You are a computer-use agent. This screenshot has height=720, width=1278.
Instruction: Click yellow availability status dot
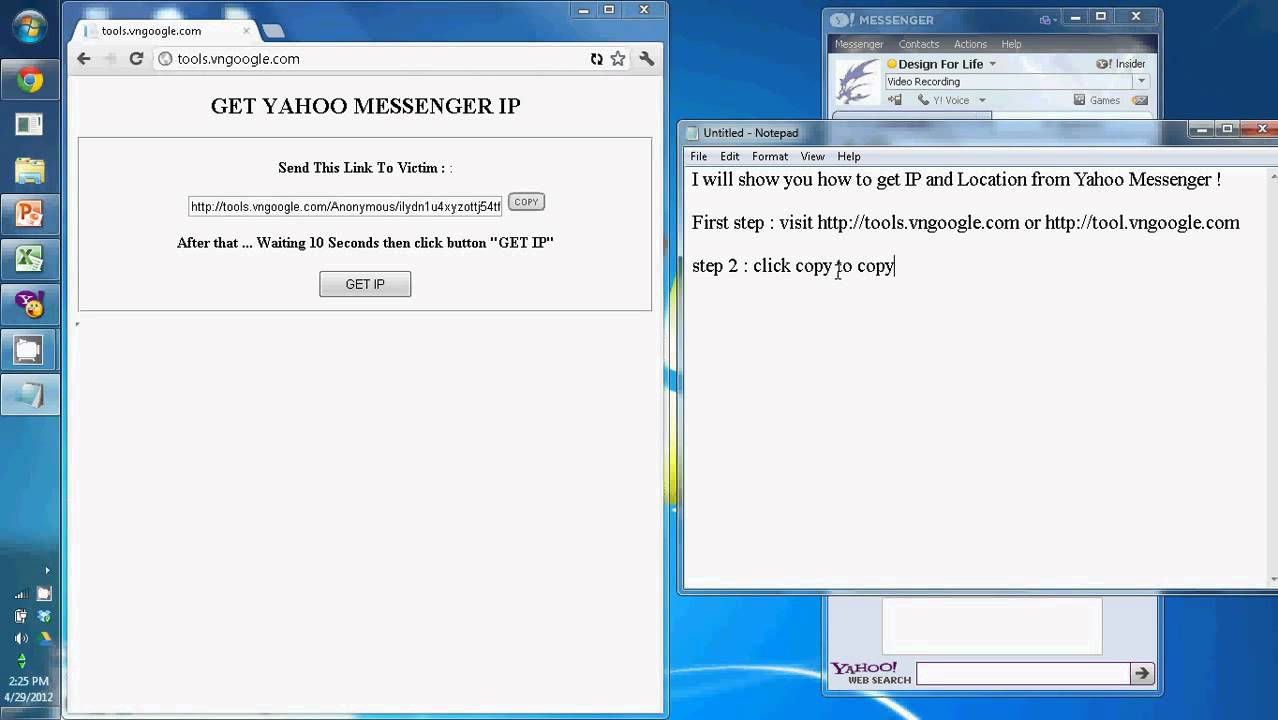[892, 64]
